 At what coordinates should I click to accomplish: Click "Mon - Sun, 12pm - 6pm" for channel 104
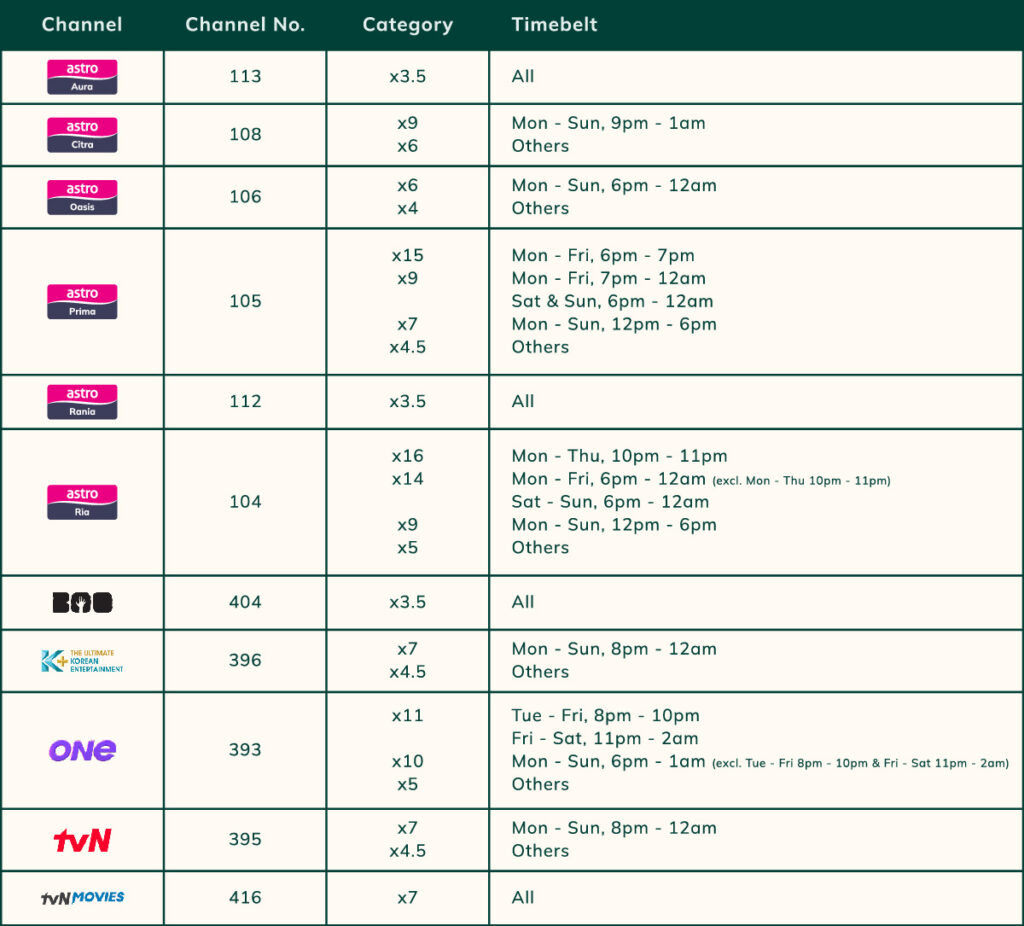614,524
